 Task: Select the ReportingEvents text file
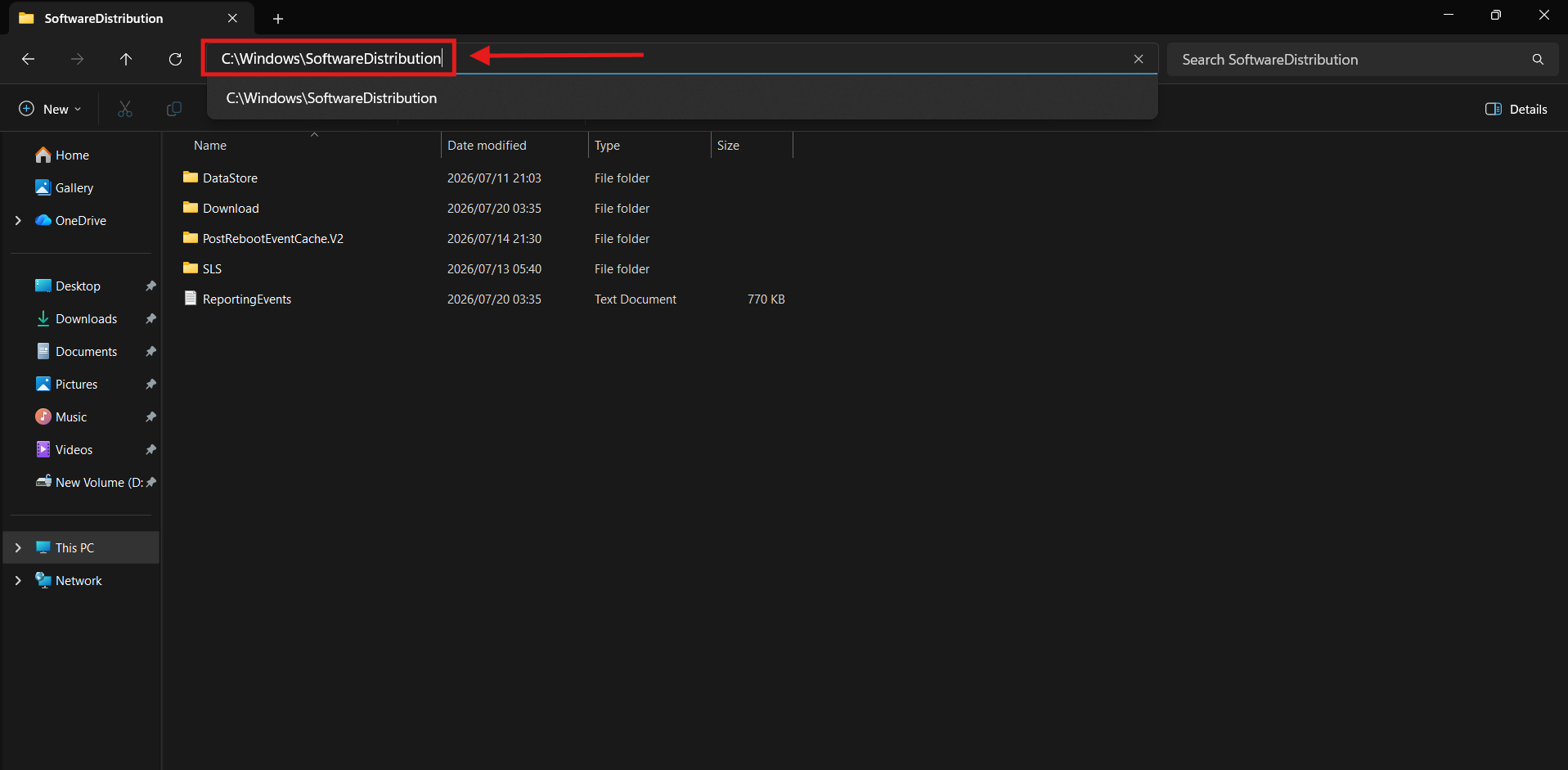247,299
